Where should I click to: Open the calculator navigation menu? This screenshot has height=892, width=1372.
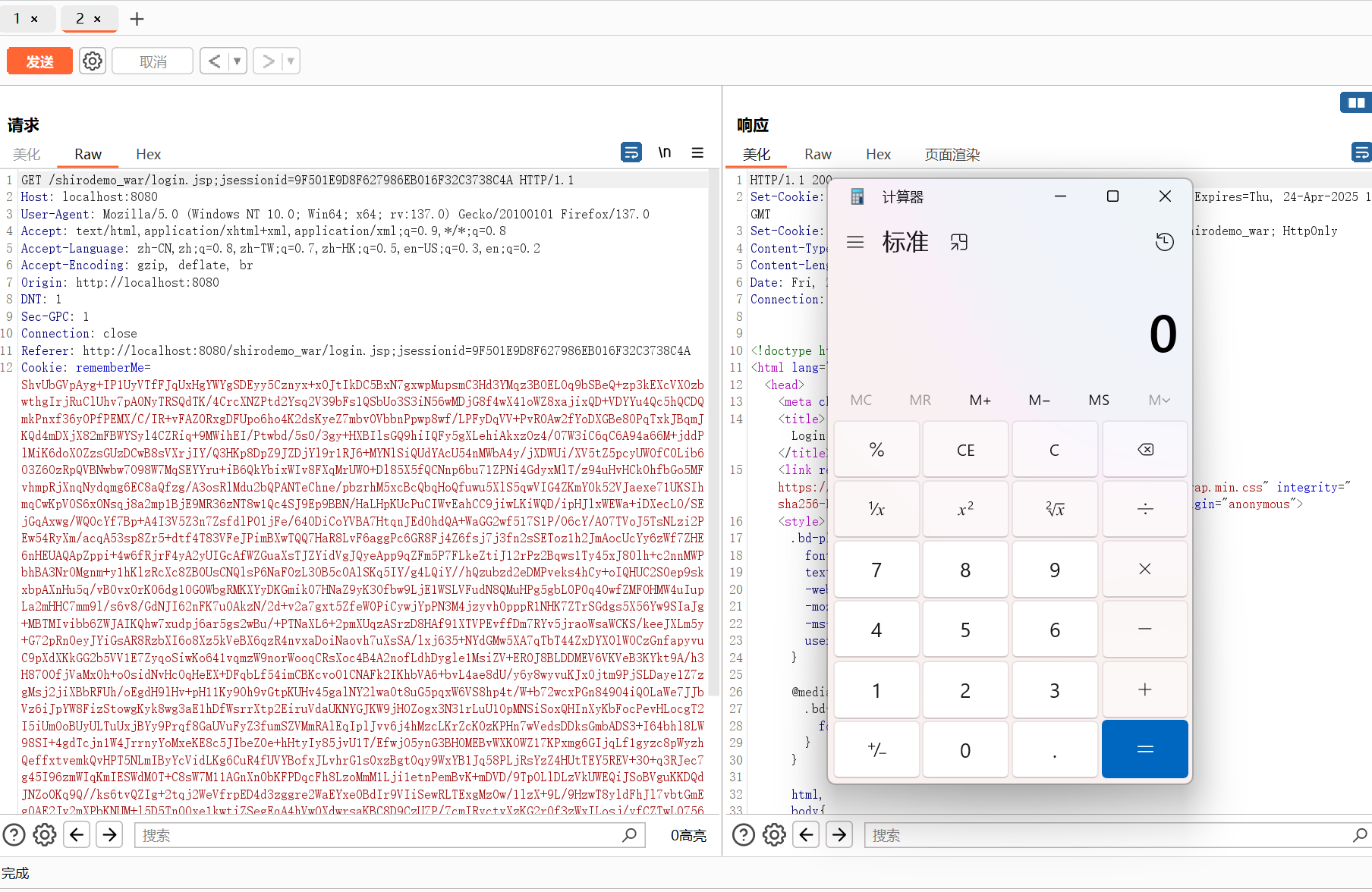pos(855,242)
